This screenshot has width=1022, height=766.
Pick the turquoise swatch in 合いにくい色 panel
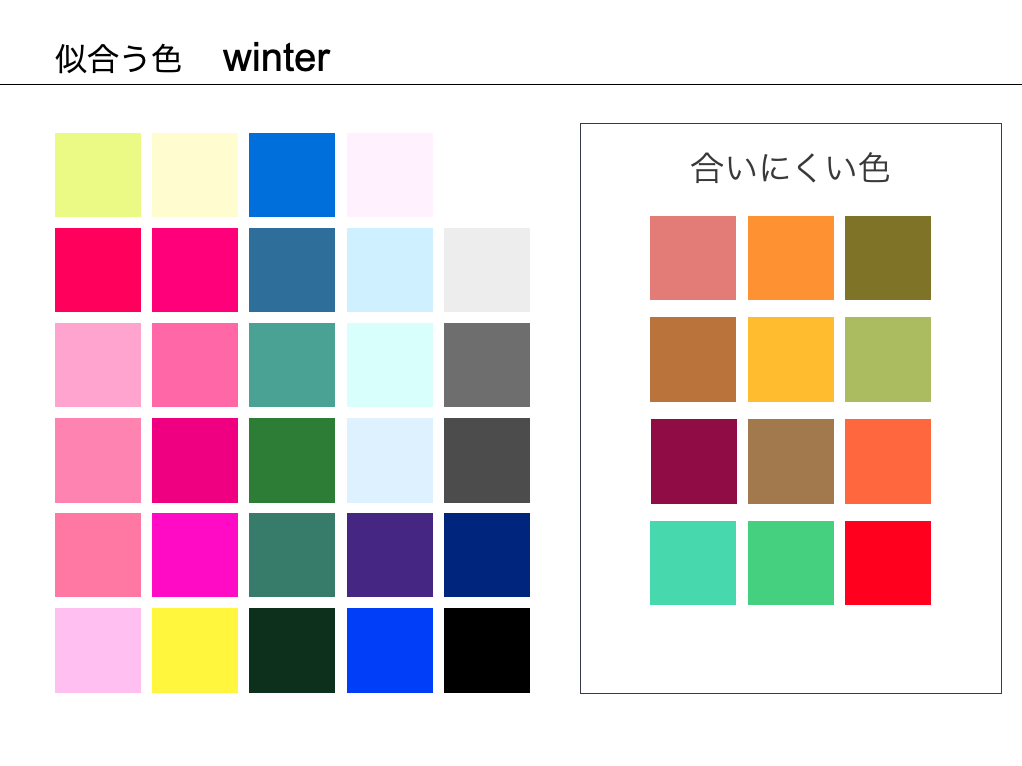[693, 563]
